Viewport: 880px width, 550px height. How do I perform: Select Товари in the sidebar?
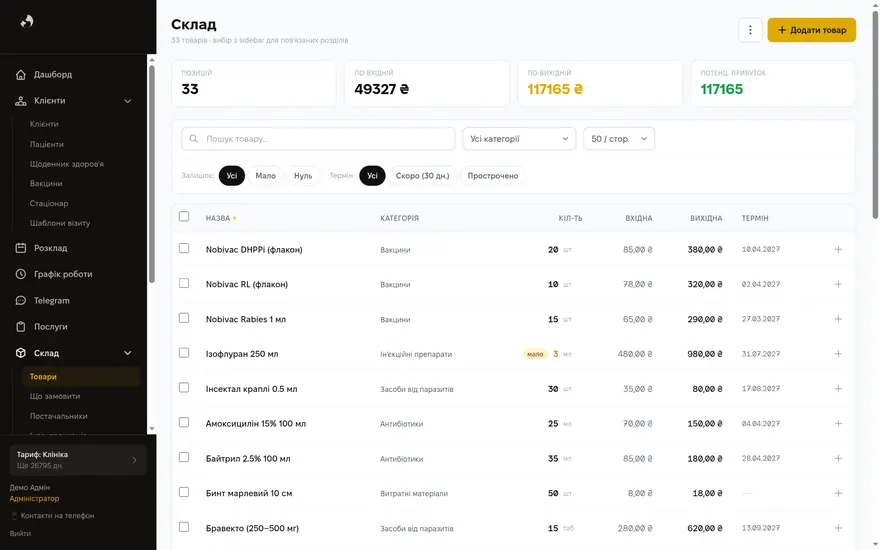coord(80,377)
